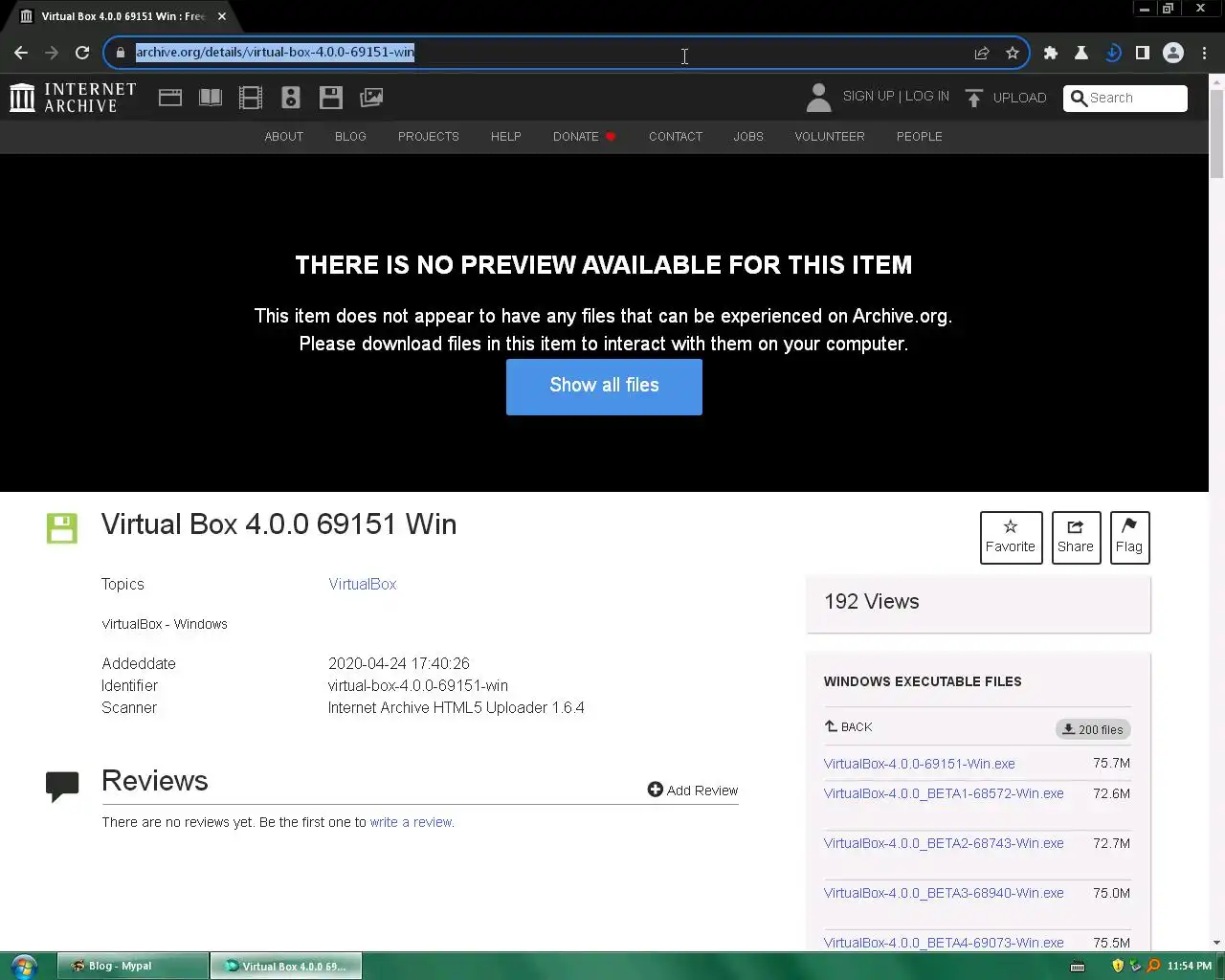Open the Texts book icon
The height and width of the screenshot is (980, 1225).
(x=211, y=98)
